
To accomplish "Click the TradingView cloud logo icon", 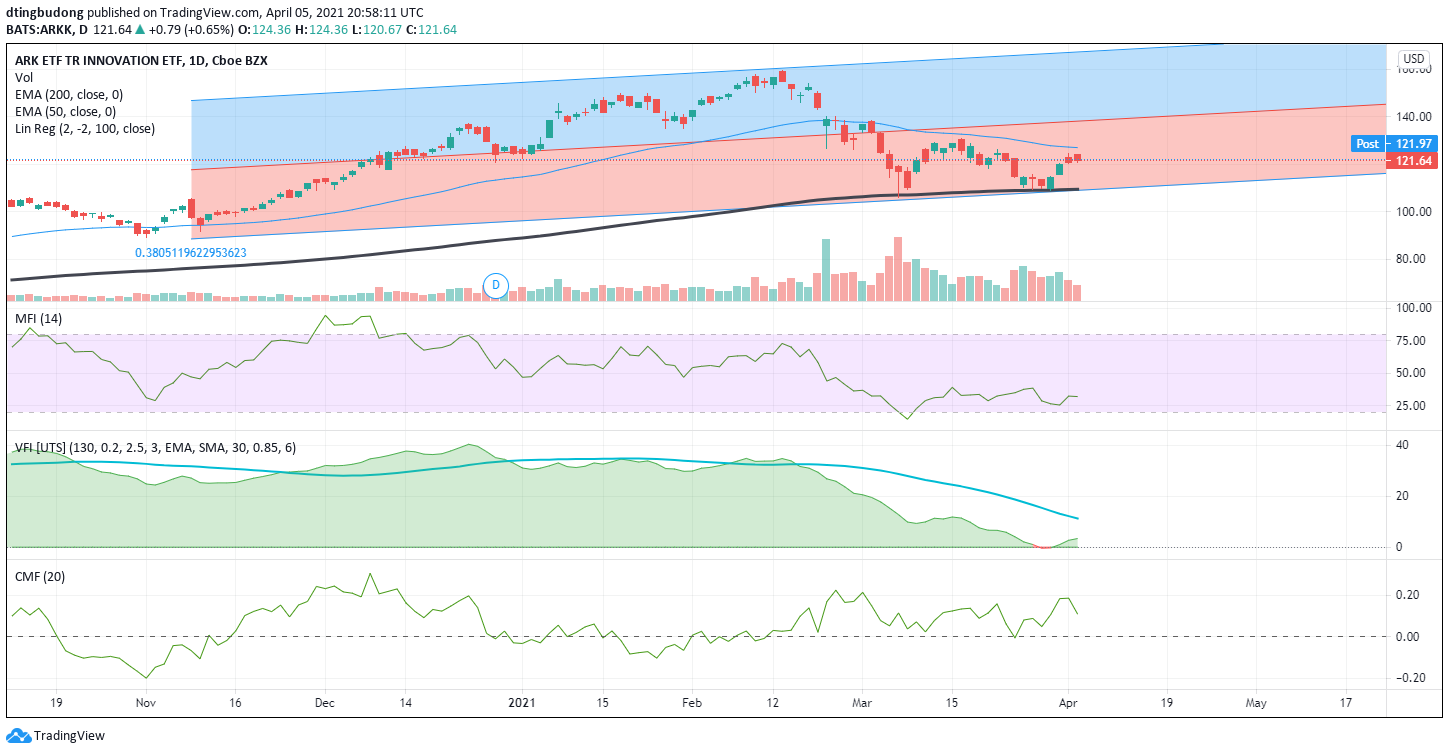I will pos(18,736).
